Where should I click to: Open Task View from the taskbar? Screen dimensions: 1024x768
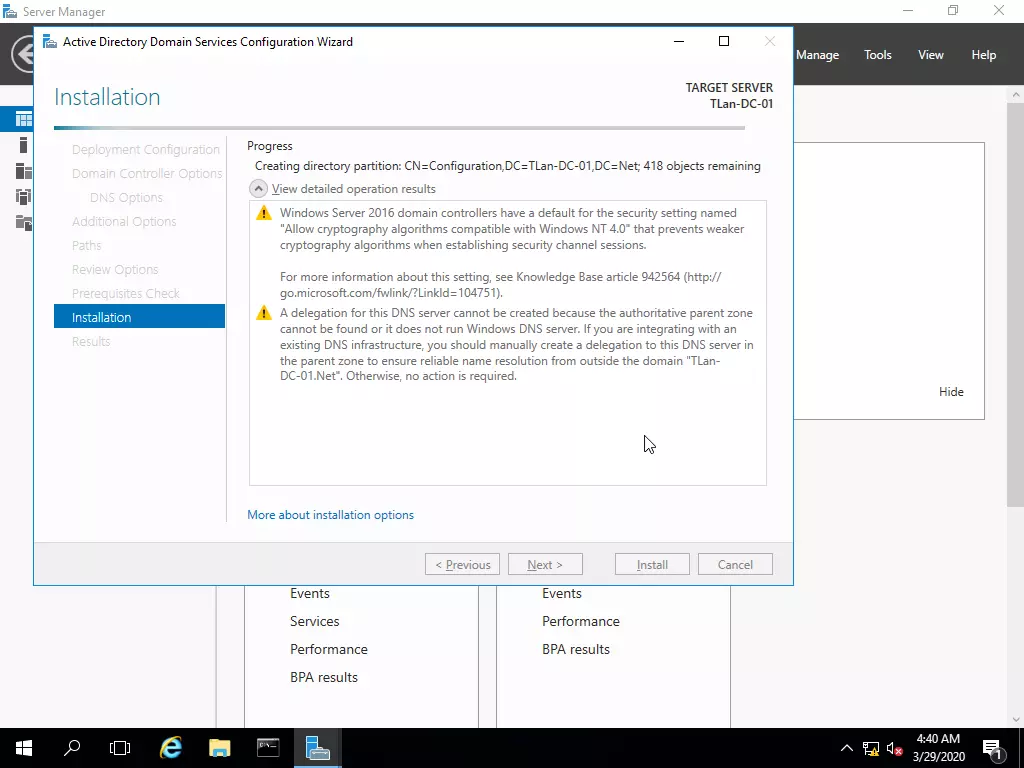120,748
